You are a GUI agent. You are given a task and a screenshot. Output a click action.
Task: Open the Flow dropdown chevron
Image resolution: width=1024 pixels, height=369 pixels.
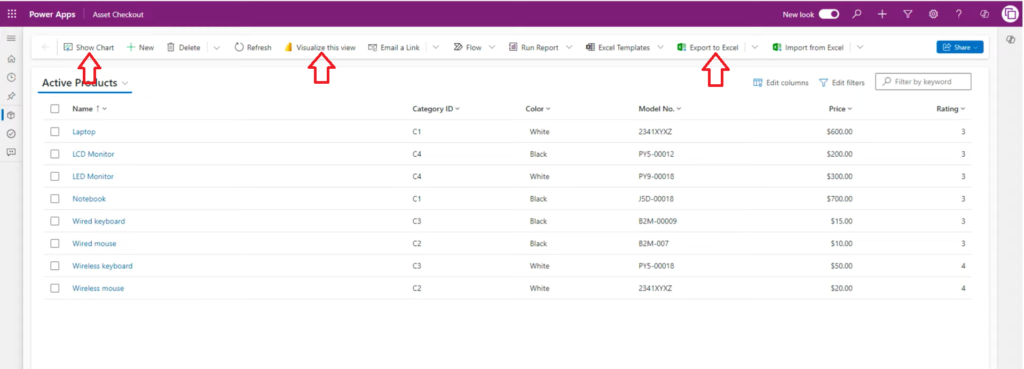click(x=492, y=47)
